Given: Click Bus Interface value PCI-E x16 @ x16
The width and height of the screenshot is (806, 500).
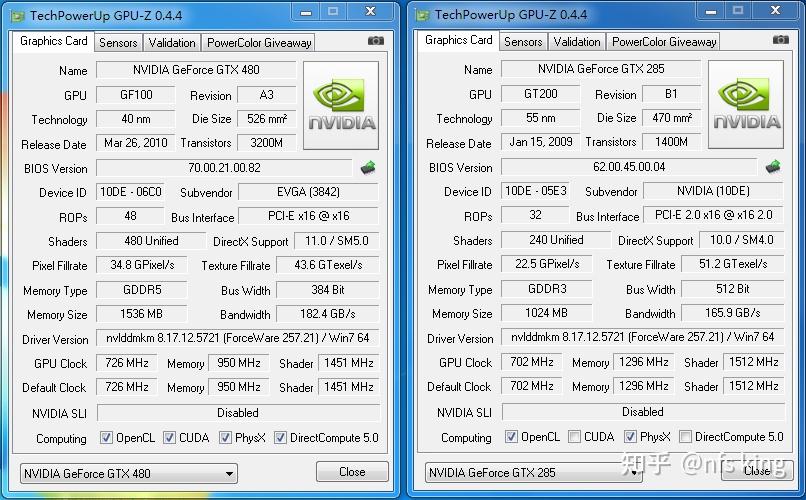Looking at the screenshot, I should pos(308,216).
